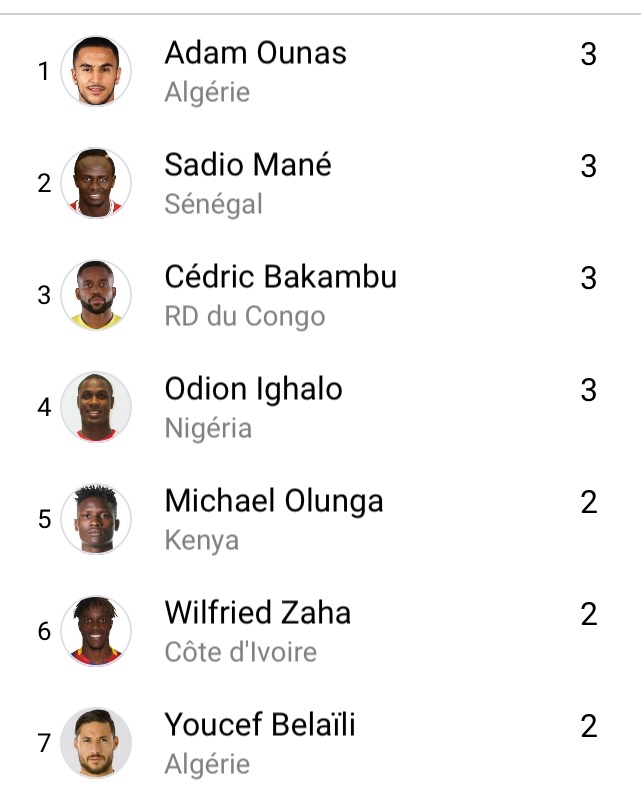
Task: Open Cédric Bakambu's profile photo
Action: [96, 295]
